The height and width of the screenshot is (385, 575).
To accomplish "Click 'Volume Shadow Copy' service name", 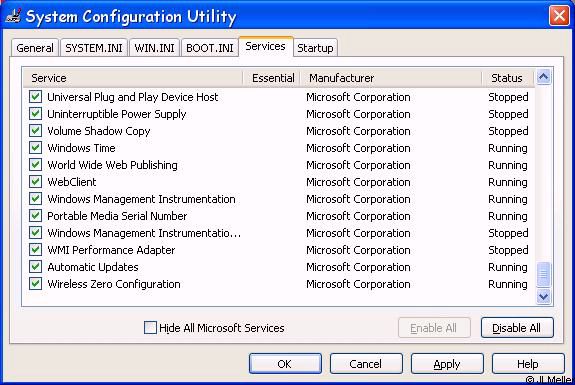I will [99, 131].
